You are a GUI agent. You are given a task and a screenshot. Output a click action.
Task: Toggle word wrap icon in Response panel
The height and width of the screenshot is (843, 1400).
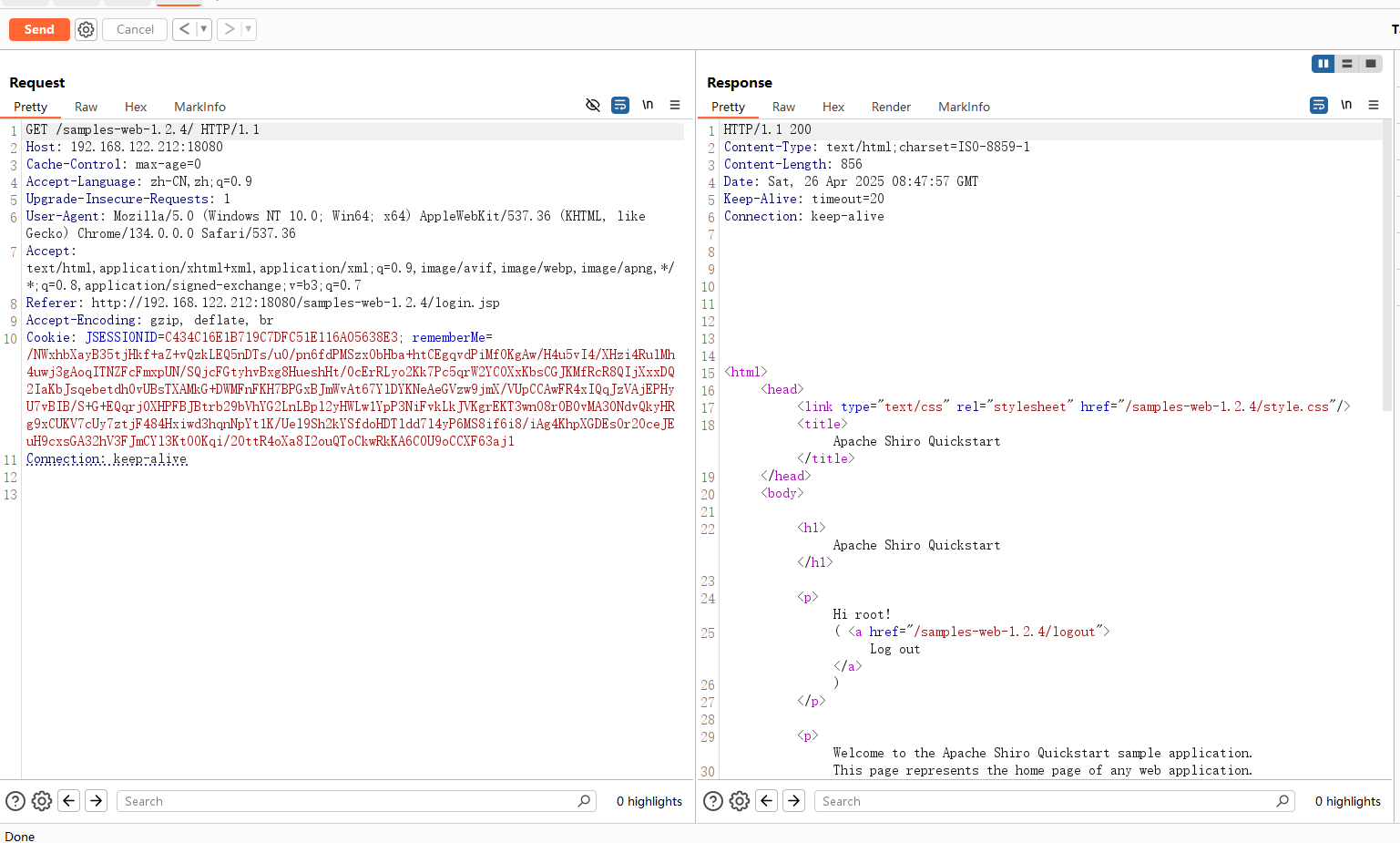(x=1319, y=105)
